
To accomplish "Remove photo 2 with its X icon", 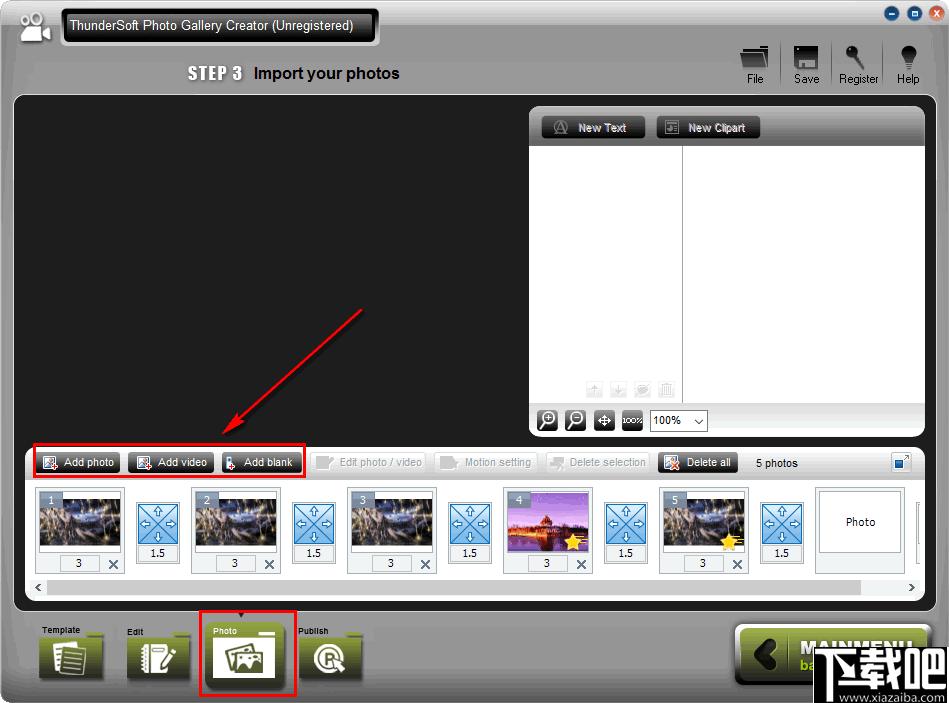I will point(269,564).
